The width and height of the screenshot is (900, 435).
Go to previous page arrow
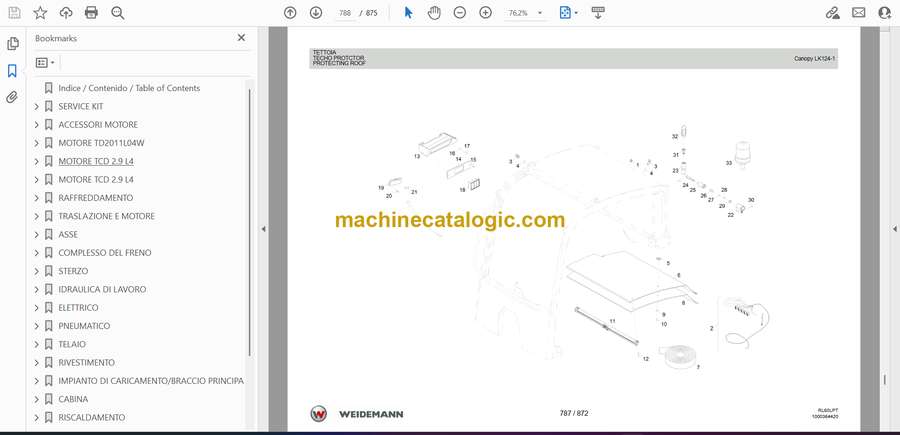point(290,13)
